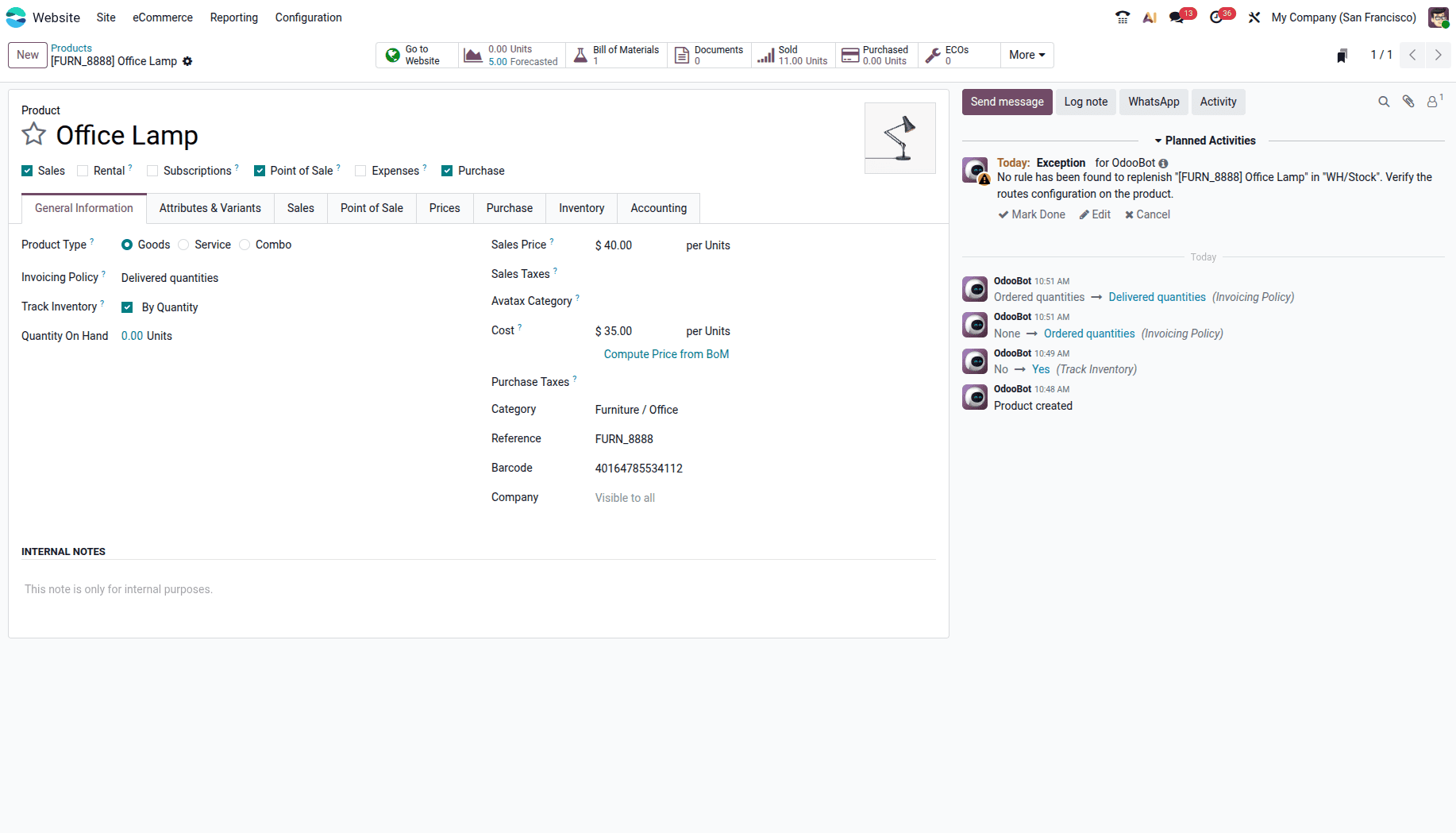Click the Office Lamp product image thumbnail

pyautogui.click(x=899, y=138)
